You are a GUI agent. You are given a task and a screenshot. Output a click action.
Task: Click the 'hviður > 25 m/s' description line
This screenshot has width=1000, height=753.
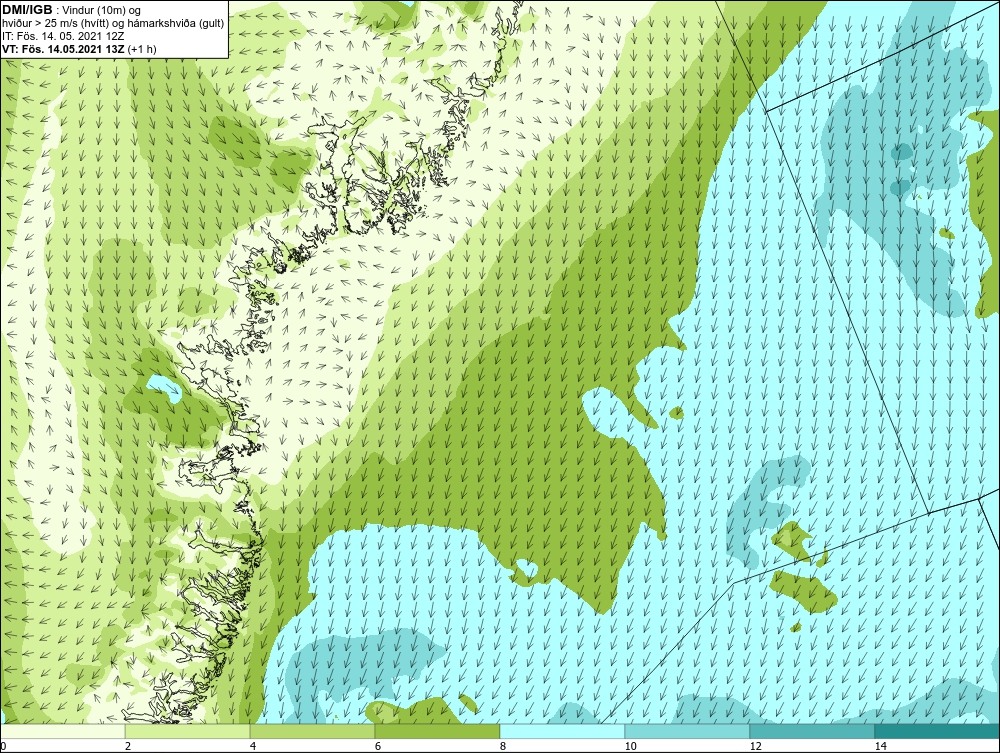pyautogui.click(x=113, y=23)
